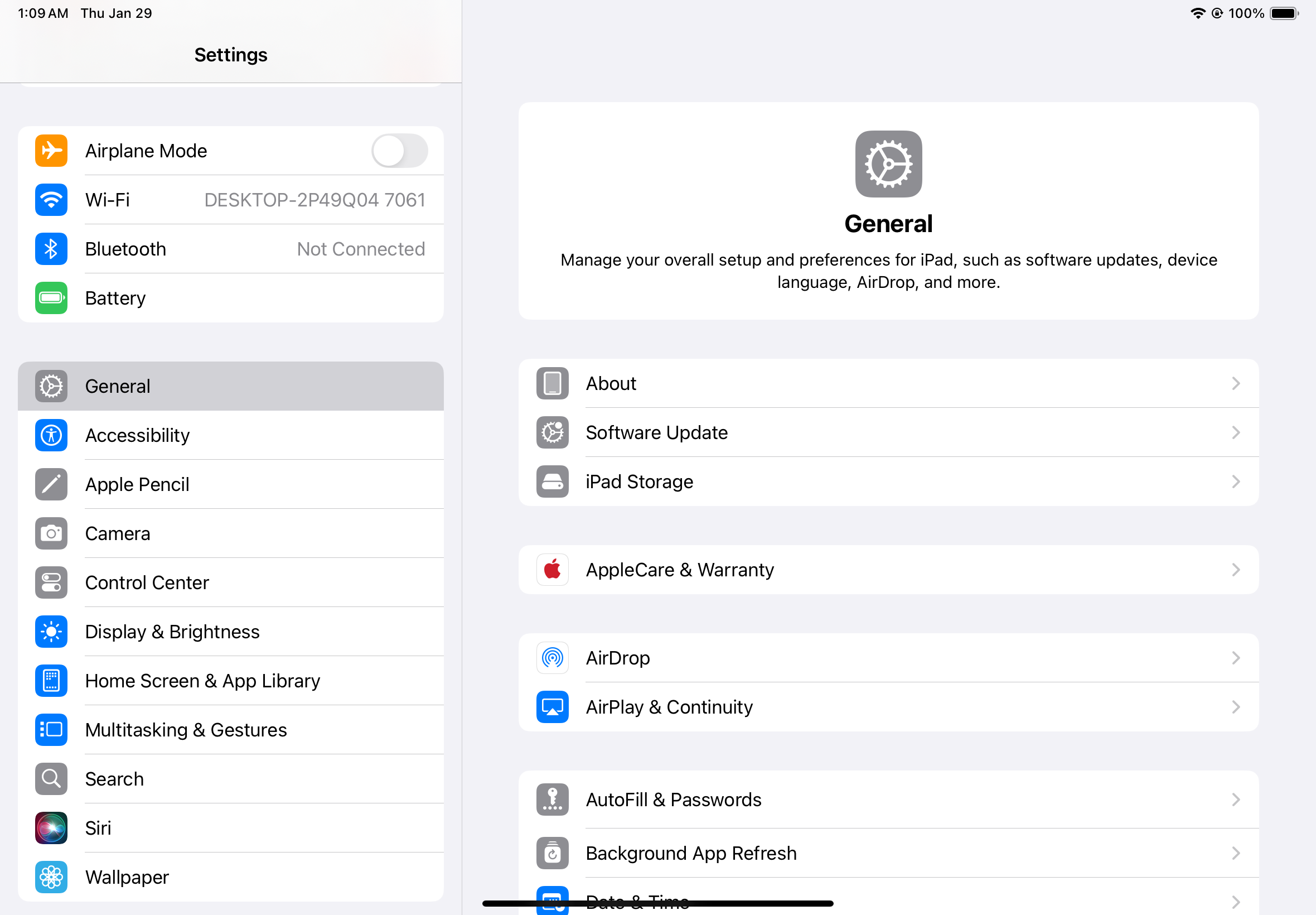This screenshot has width=1316, height=915.
Task: Tap the Software Update gear icon
Action: [552, 432]
